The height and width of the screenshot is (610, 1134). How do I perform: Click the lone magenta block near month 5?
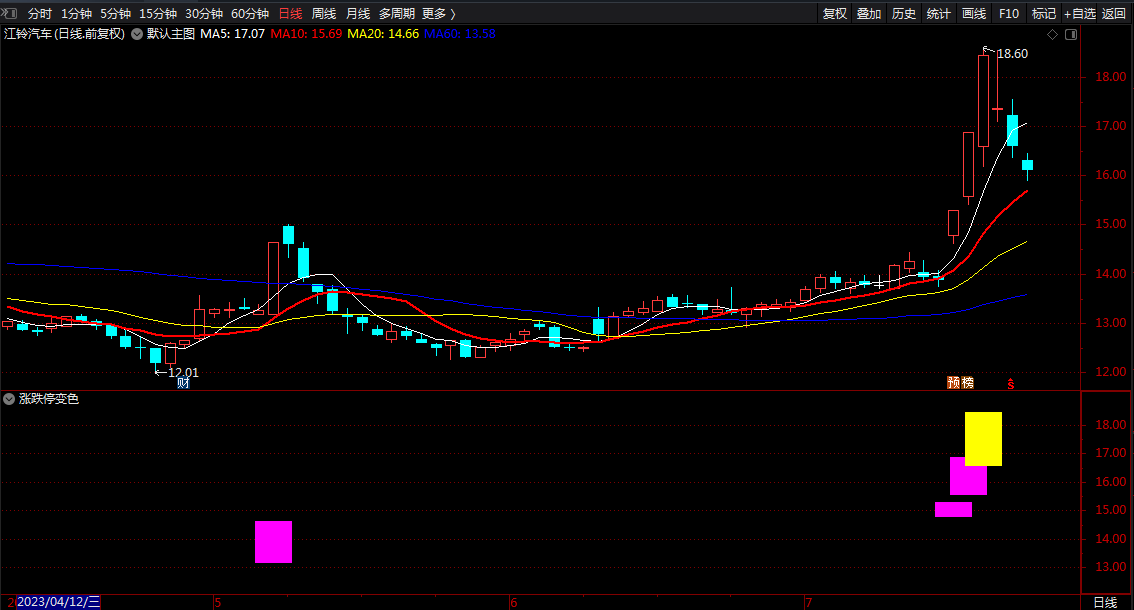273,541
